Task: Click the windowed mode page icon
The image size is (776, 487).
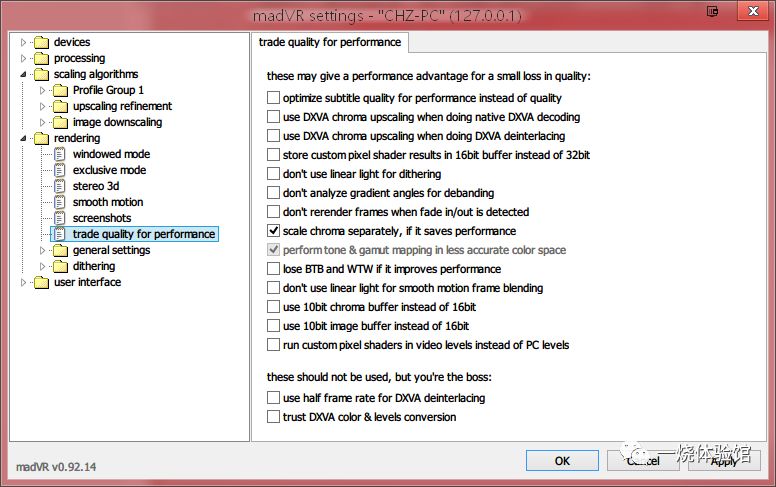Action: [59, 154]
